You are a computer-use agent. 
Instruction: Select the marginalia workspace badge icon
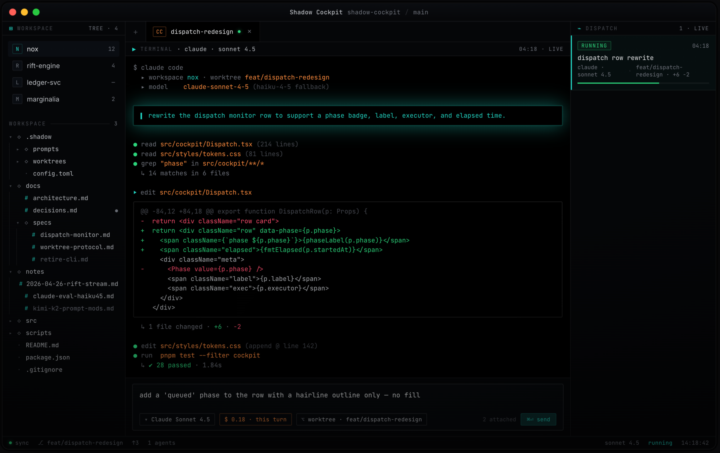[x=17, y=99]
